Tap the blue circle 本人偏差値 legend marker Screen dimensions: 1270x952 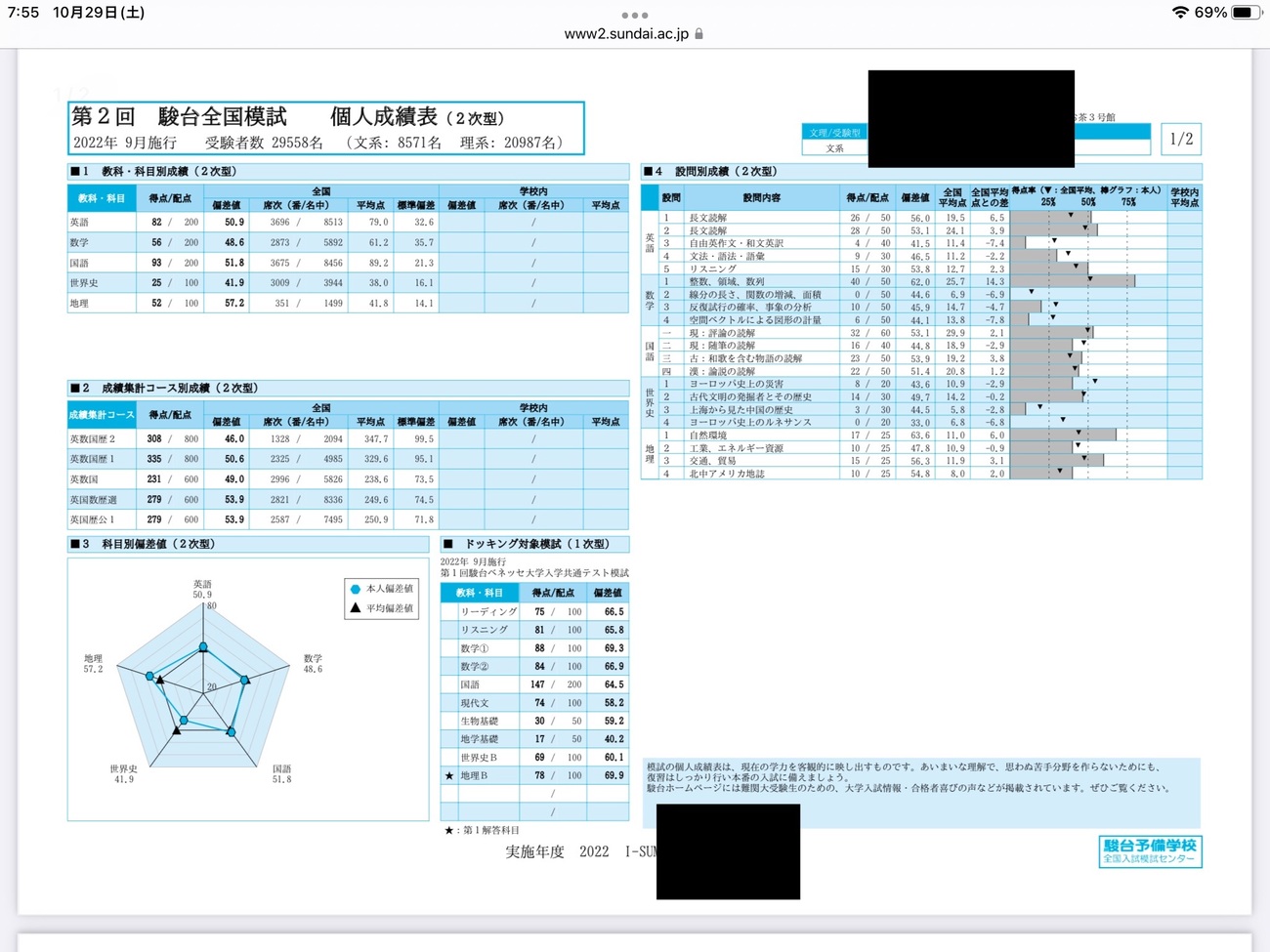tap(356, 589)
